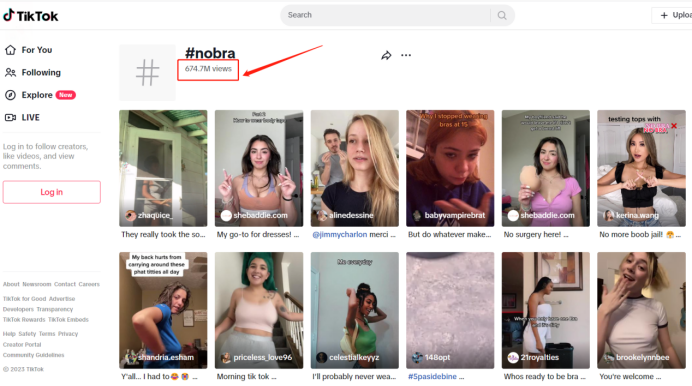Open the video by shandria.esham
The width and height of the screenshot is (692, 386).
(163, 310)
